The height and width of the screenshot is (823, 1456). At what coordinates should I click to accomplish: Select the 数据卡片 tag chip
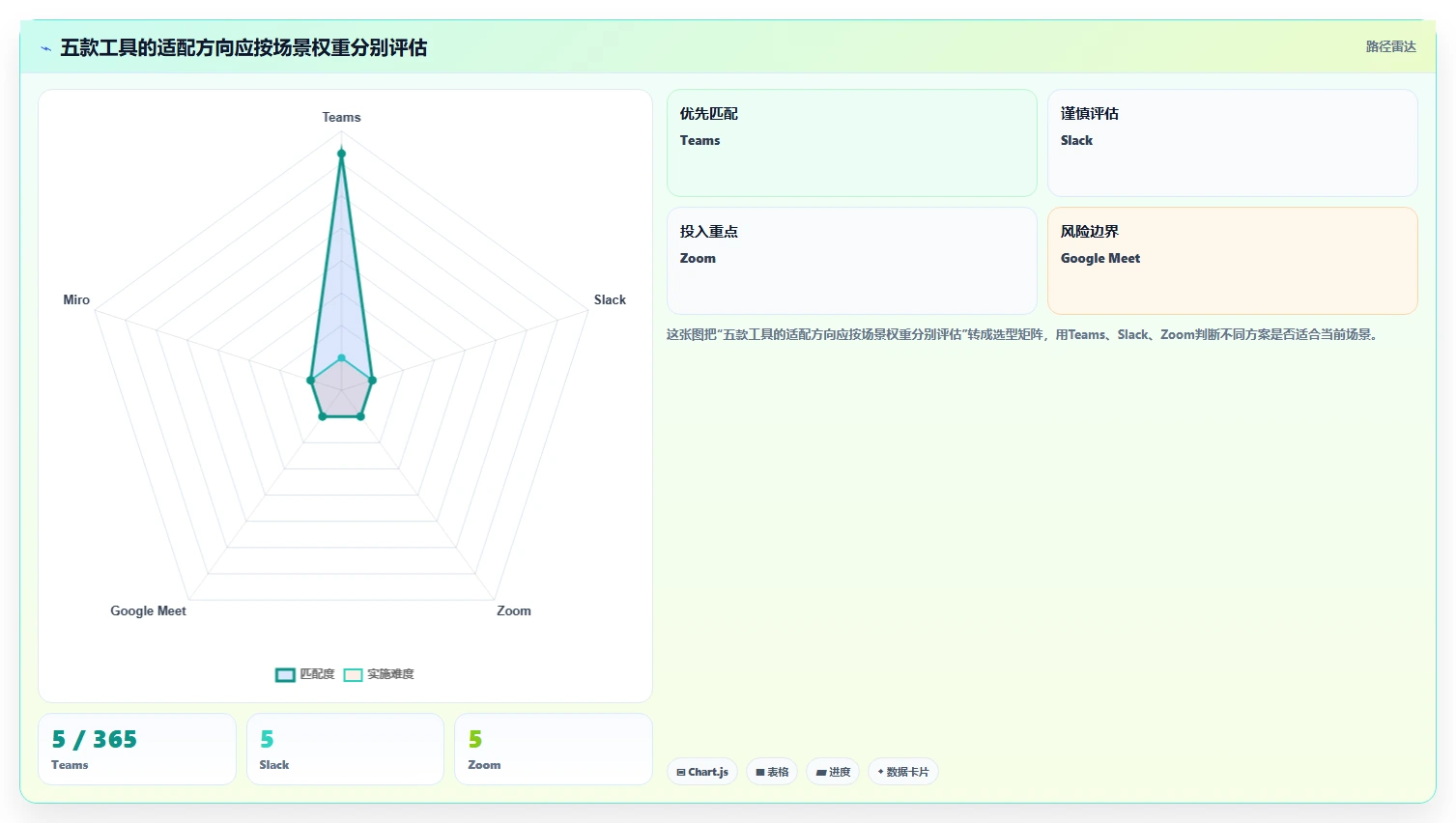point(902,772)
